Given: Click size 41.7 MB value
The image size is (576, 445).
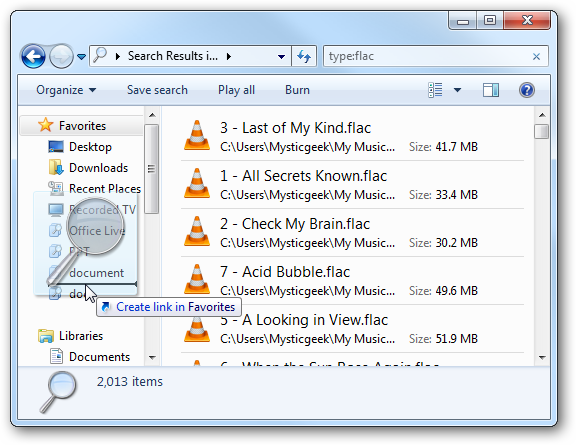Looking at the screenshot, I should (456, 147).
